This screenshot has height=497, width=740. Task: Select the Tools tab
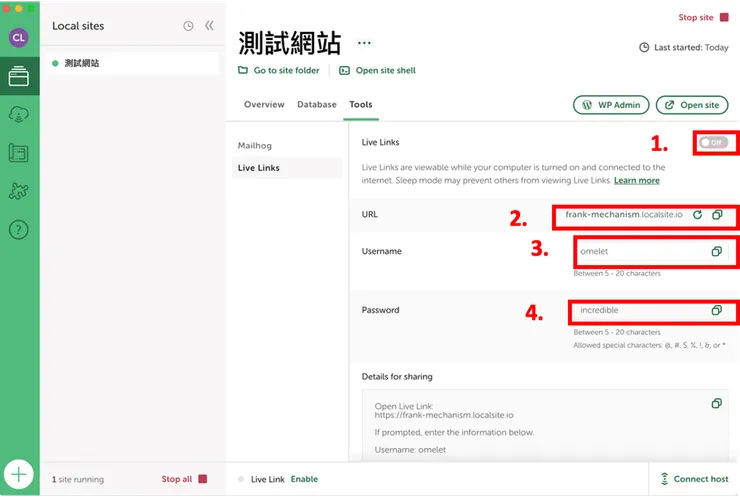coord(361,104)
